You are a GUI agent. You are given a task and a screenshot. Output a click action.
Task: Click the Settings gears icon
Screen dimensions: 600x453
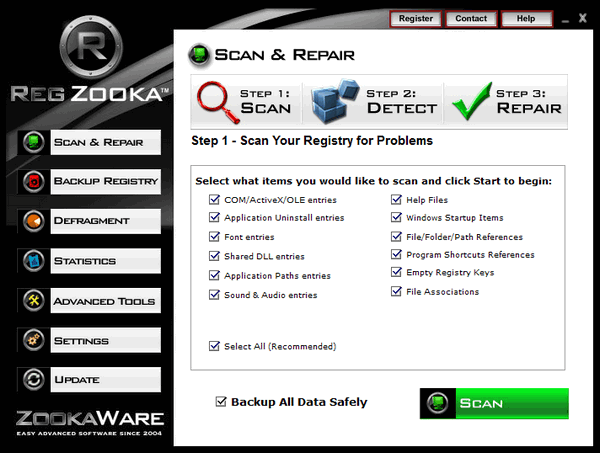(34, 340)
